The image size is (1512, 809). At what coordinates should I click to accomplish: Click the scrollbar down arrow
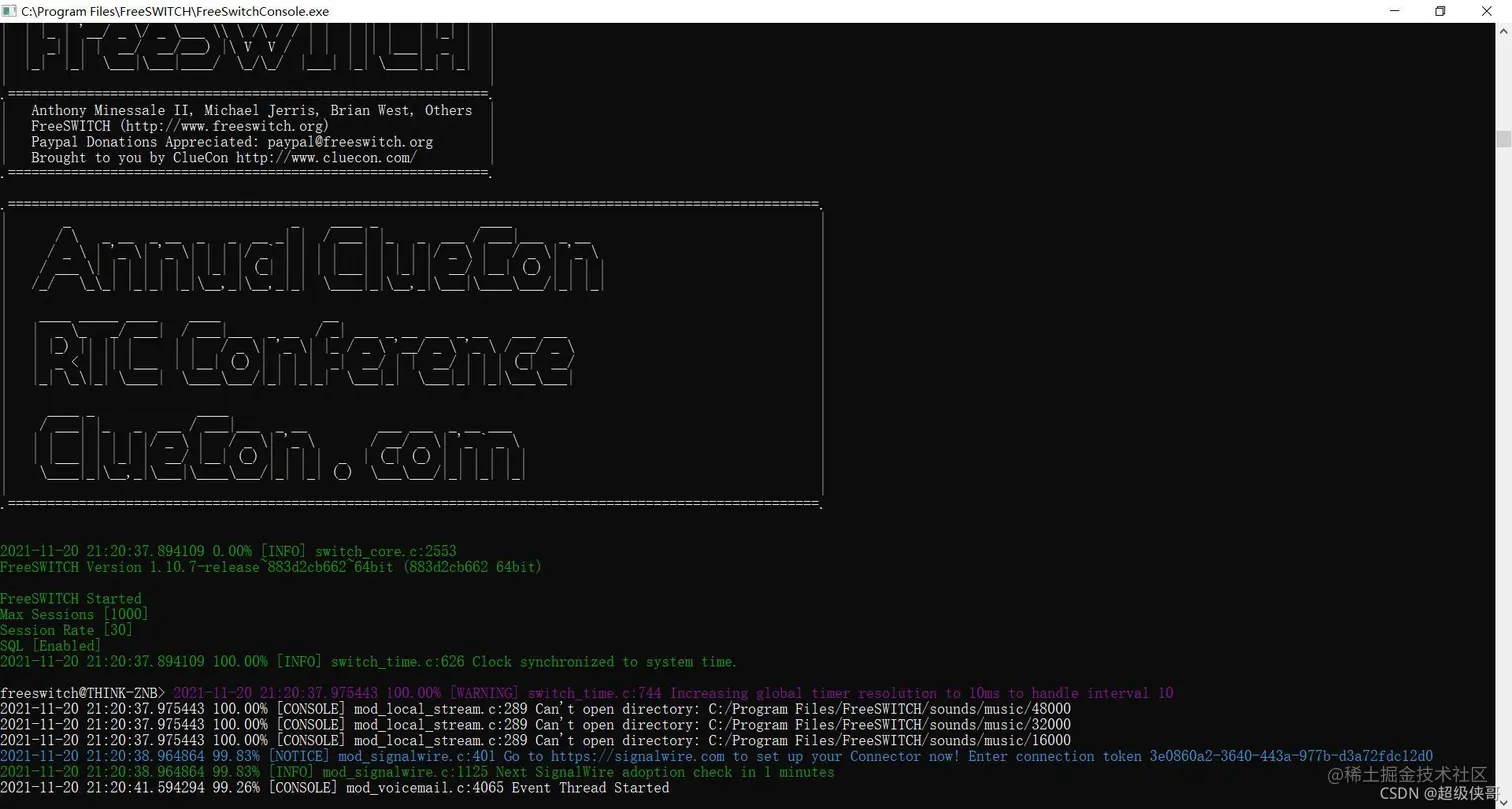click(1503, 801)
